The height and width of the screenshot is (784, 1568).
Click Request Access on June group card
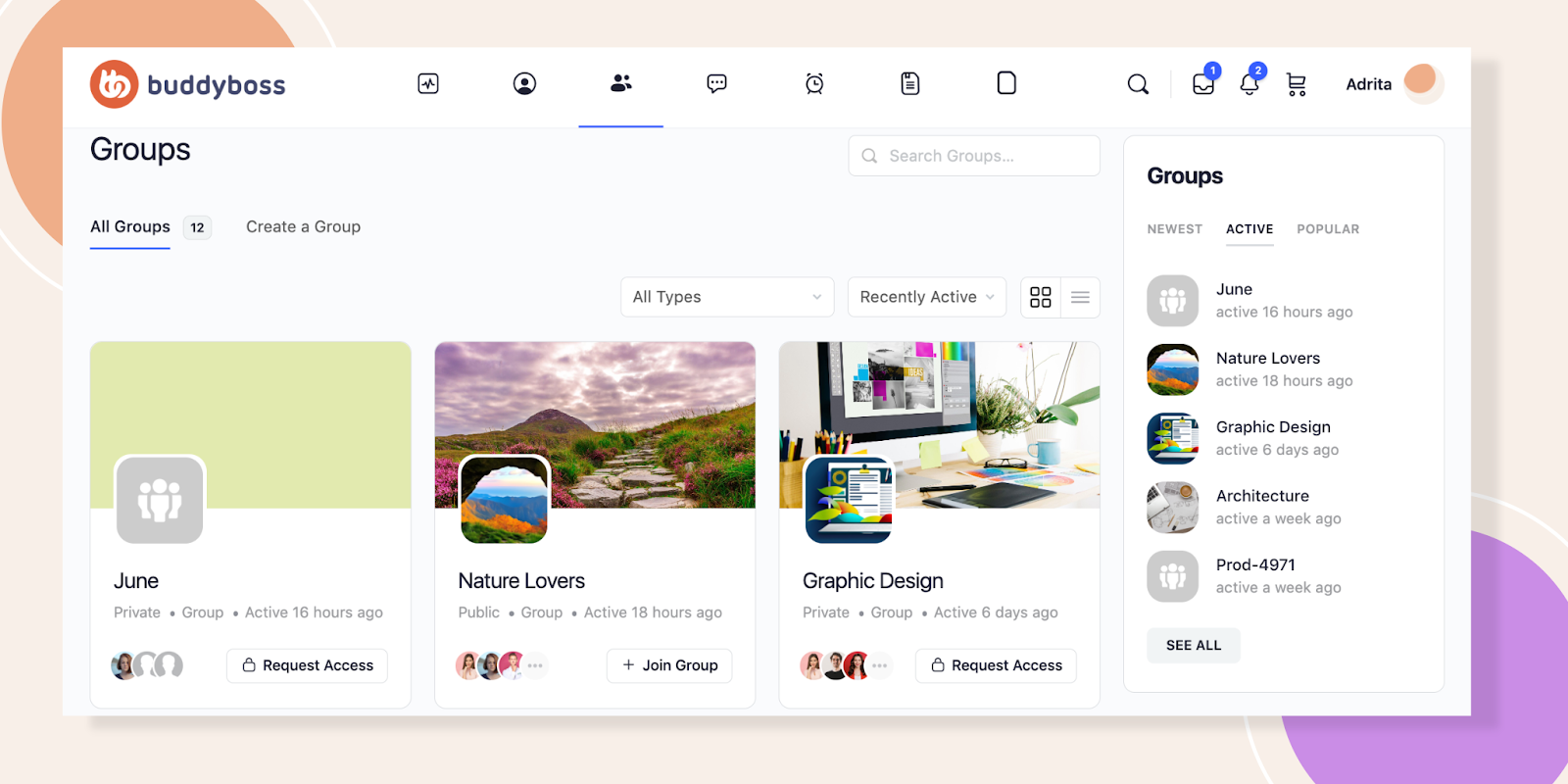[308, 665]
